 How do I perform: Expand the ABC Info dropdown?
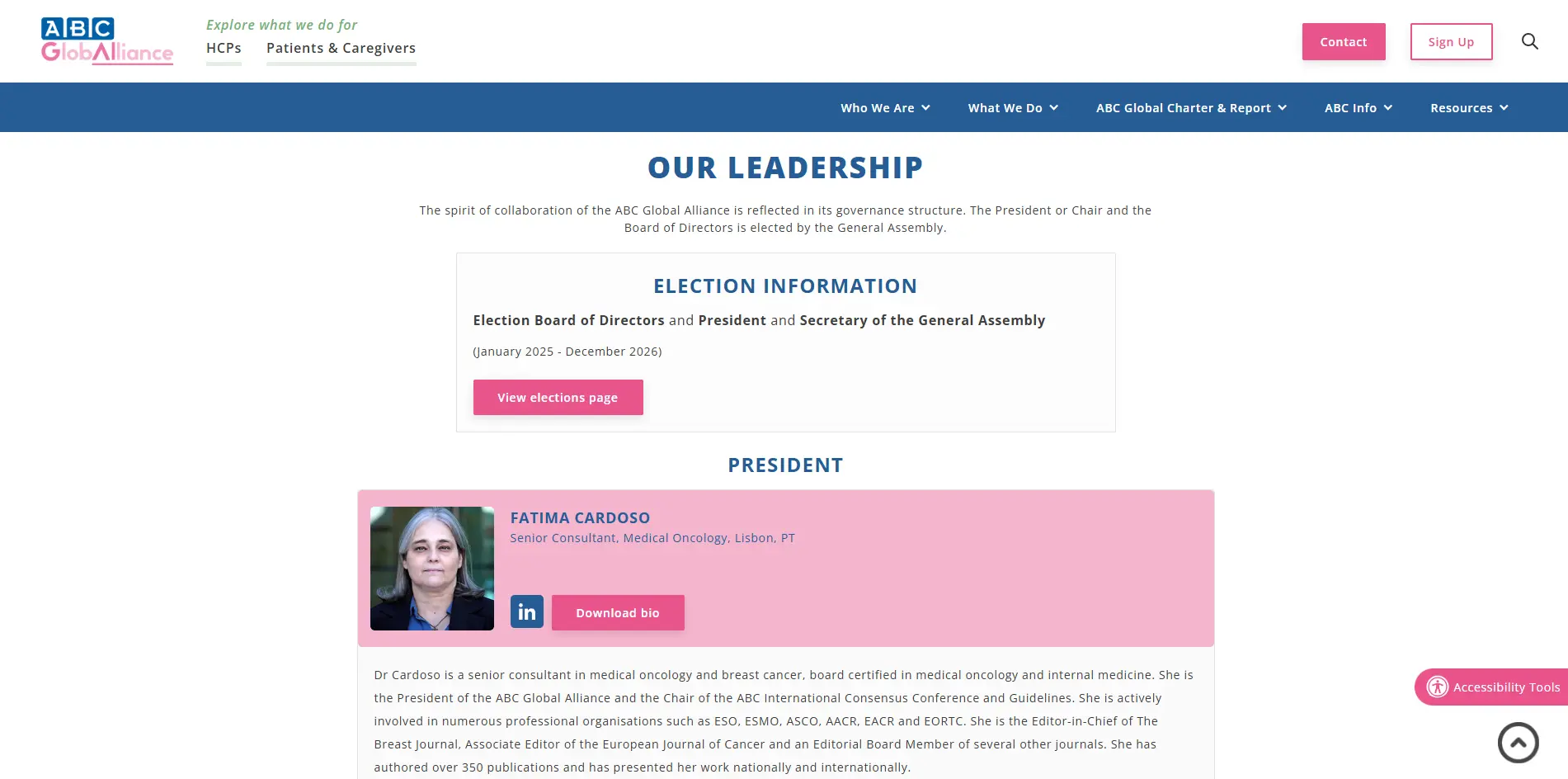[x=1358, y=108]
